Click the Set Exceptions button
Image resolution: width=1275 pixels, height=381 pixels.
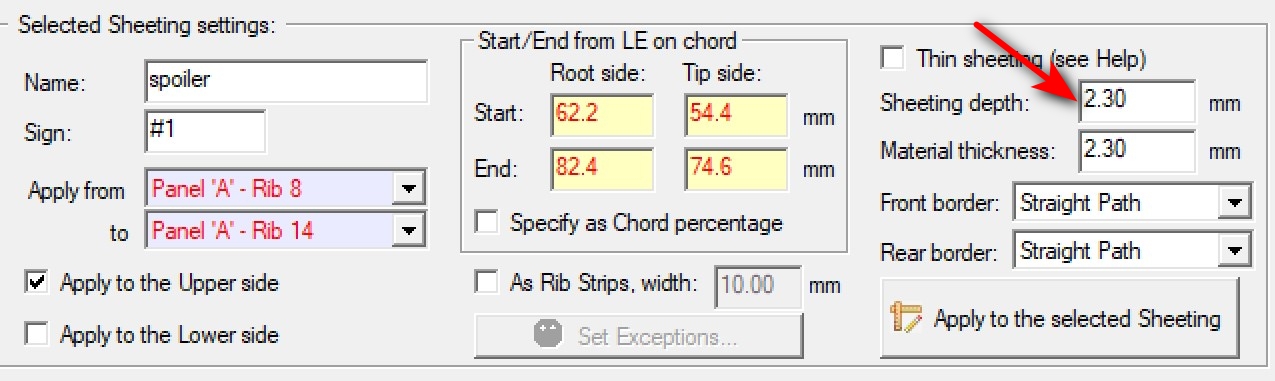pos(638,336)
